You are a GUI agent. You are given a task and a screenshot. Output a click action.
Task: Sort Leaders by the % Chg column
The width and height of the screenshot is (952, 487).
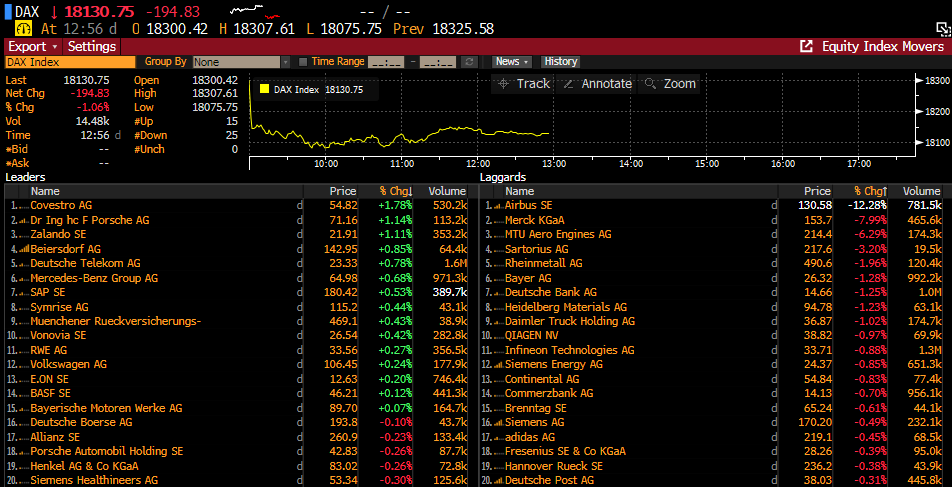pyautogui.click(x=396, y=191)
